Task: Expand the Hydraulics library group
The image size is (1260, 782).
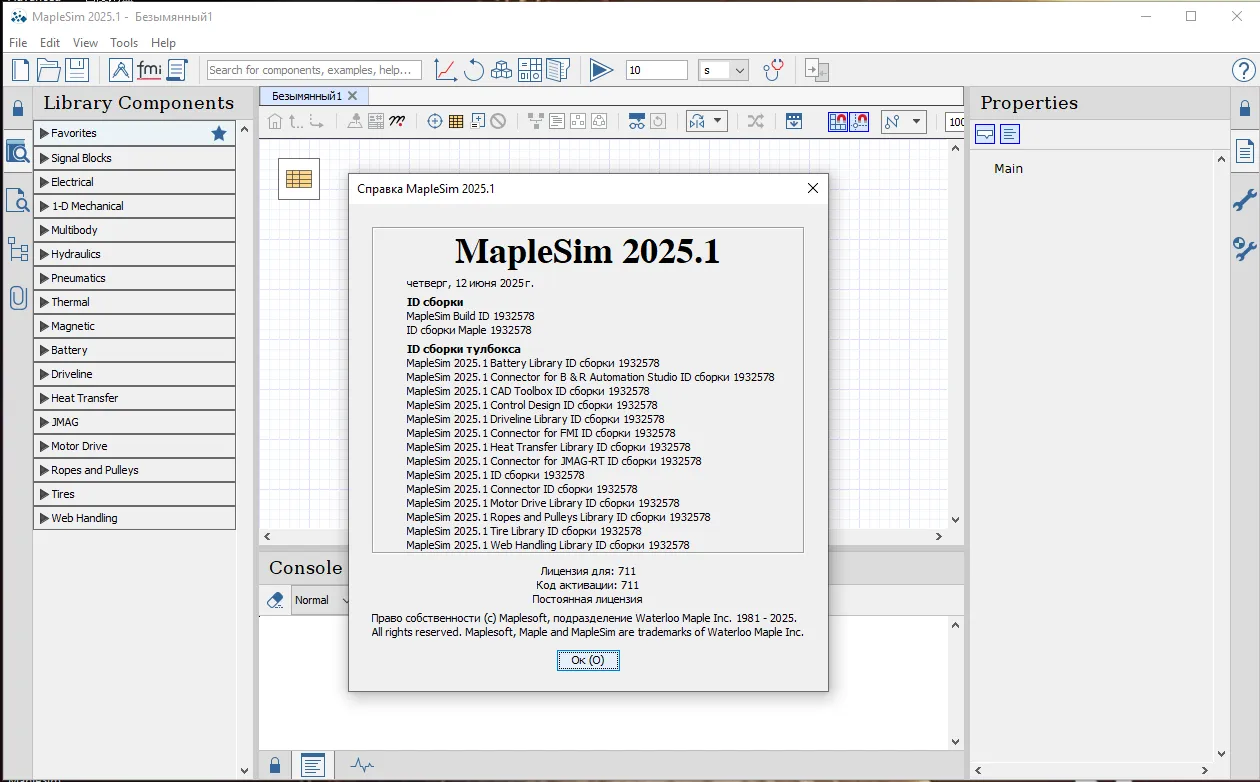Action: click(135, 254)
